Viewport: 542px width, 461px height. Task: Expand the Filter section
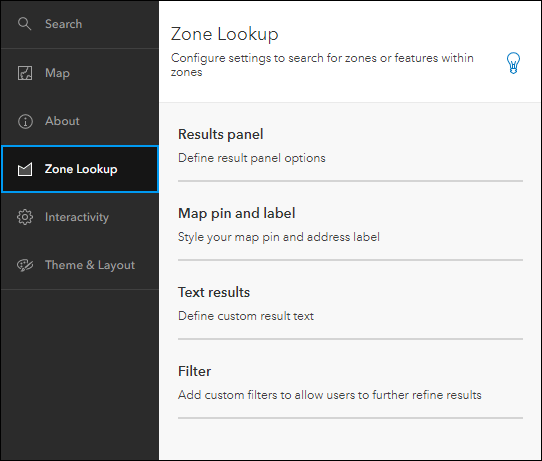(350, 383)
